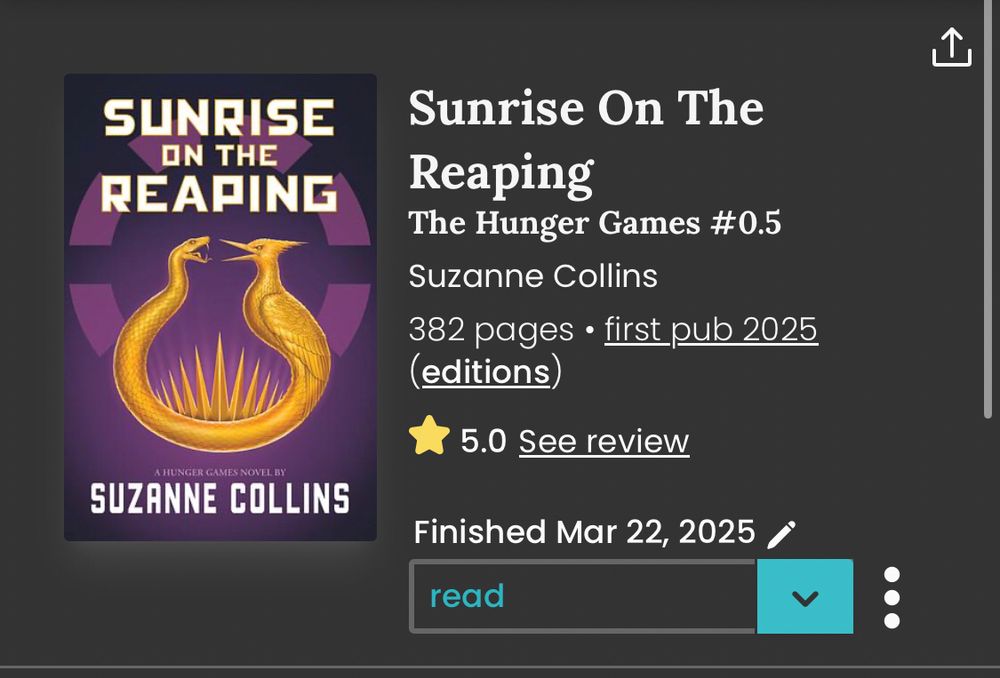This screenshot has height=678, width=1000.
Task: Tap the vertical ellipsis menu icon
Action: [x=890, y=597]
